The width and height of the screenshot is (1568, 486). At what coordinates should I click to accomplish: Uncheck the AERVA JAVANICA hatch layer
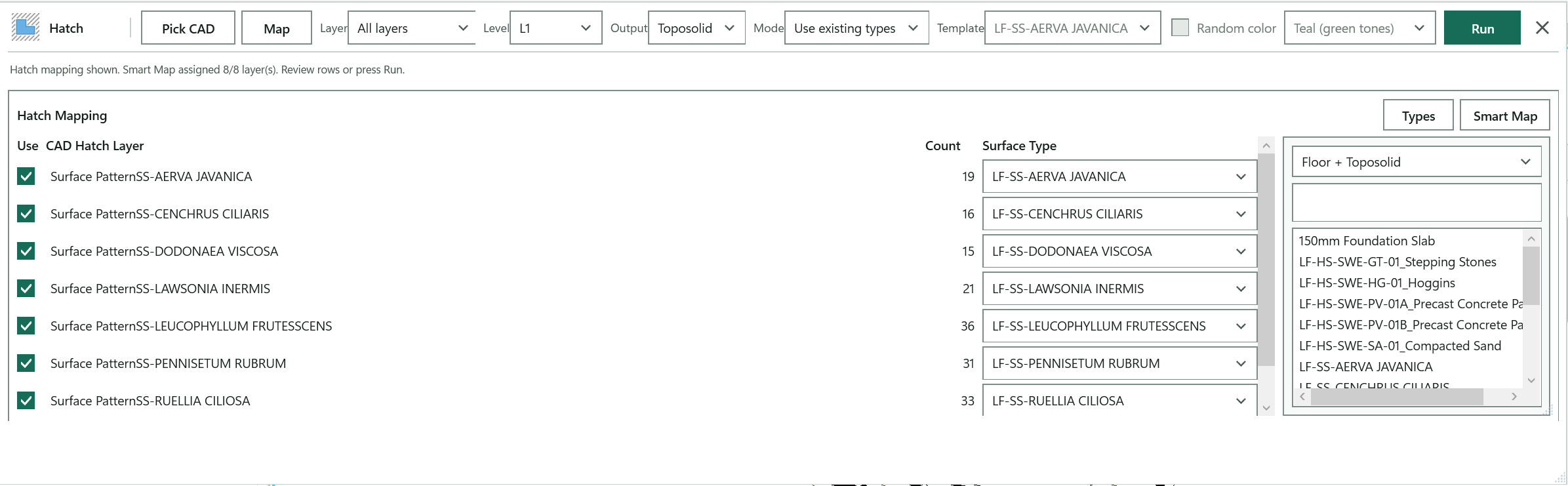26,176
